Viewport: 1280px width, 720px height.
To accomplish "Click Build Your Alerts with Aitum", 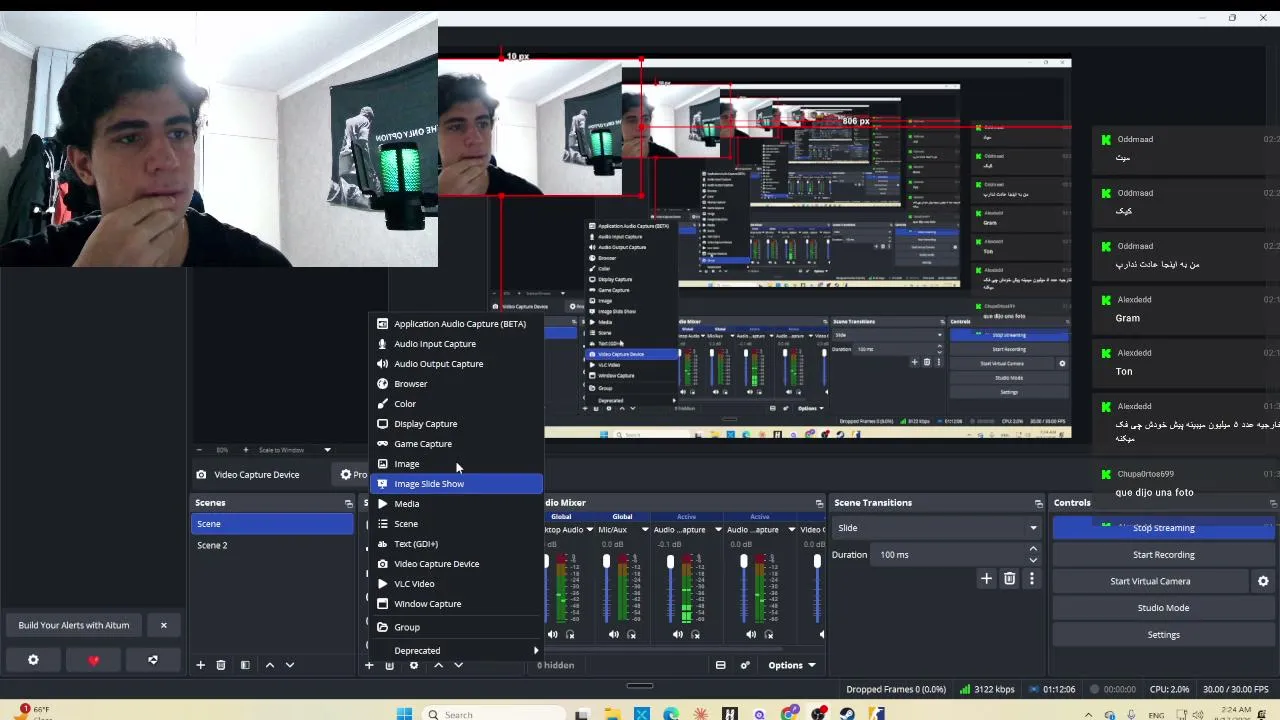I will click(74, 625).
